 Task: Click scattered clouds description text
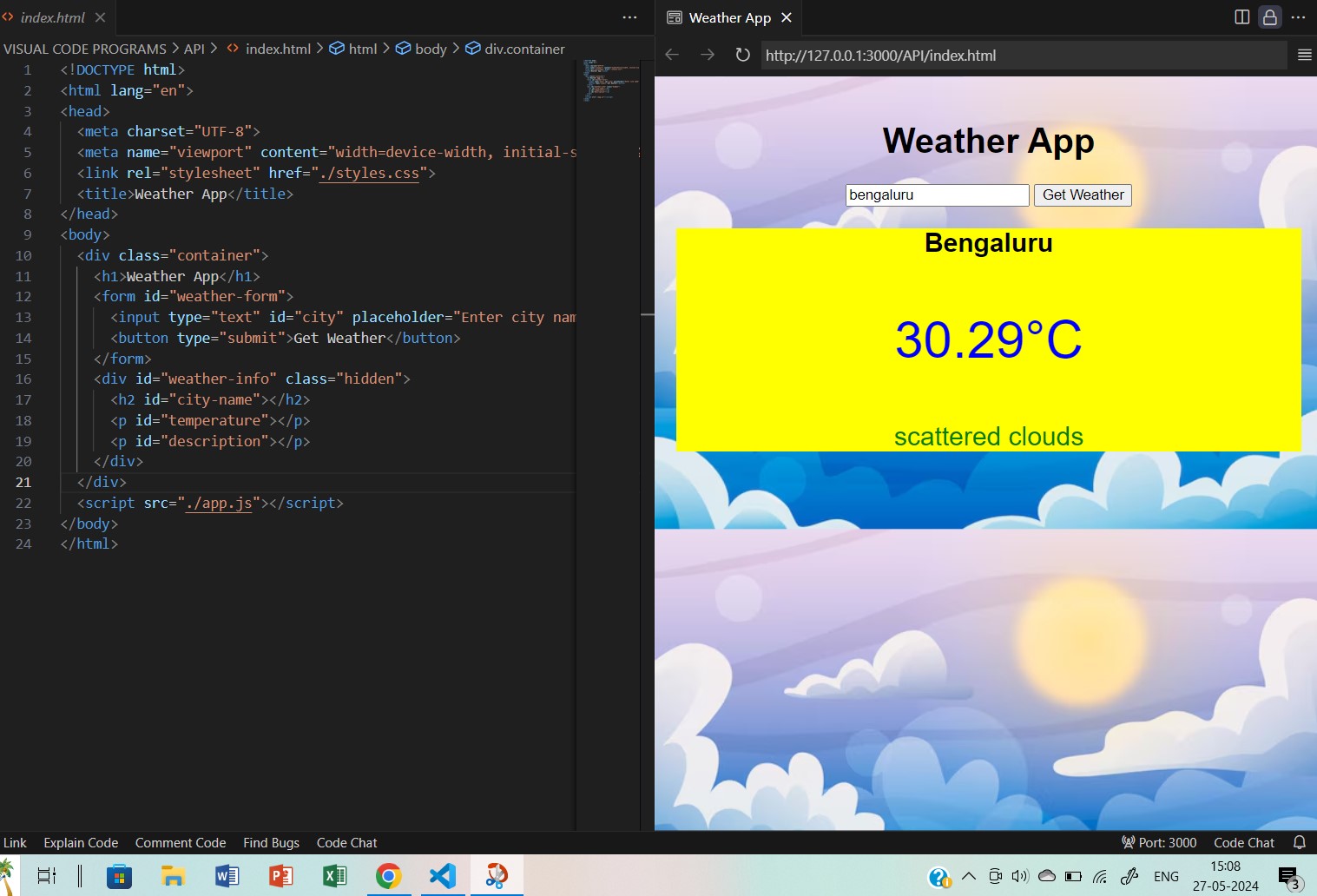tap(988, 436)
